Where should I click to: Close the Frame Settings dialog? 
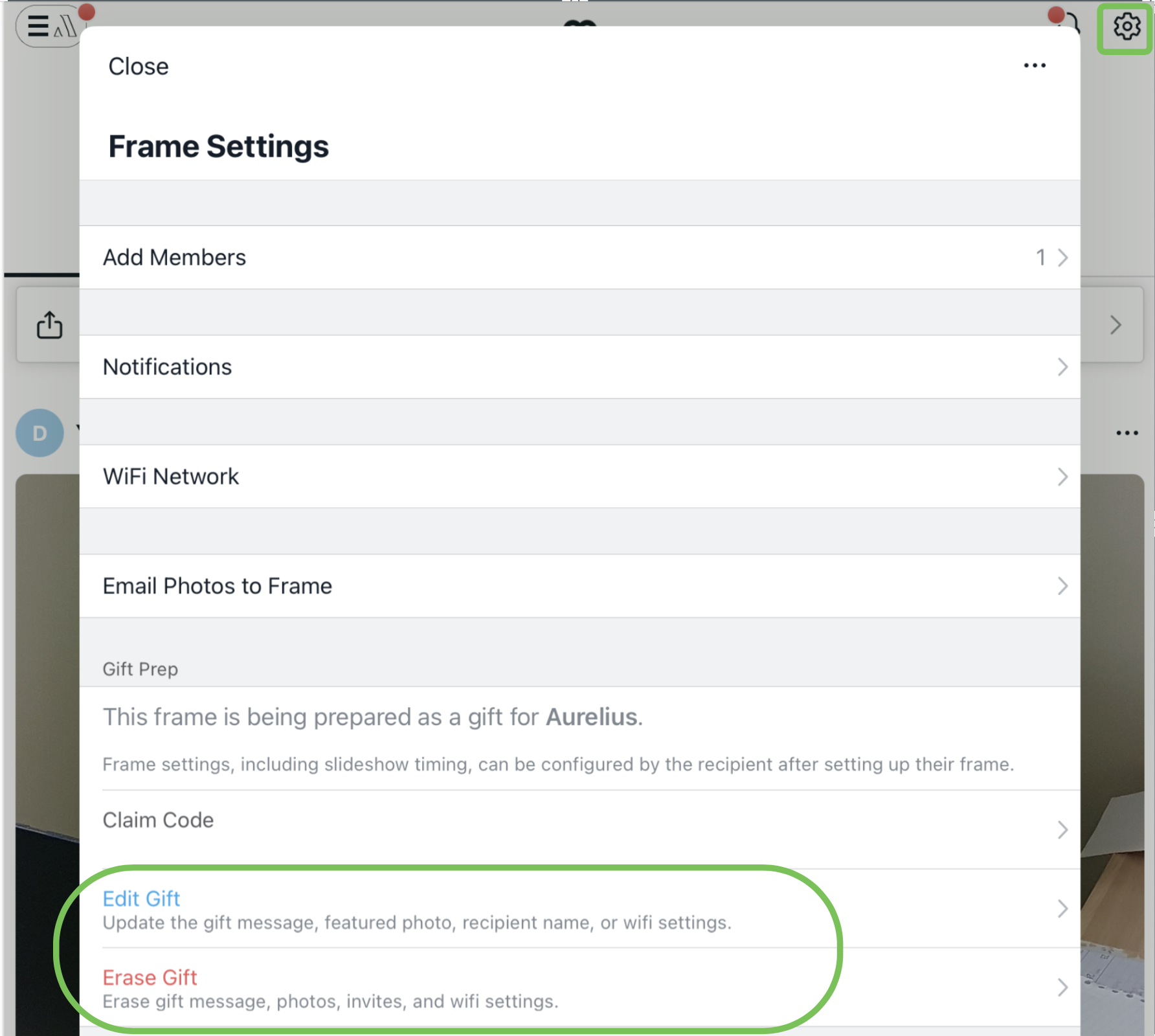click(x=138, y=65)
